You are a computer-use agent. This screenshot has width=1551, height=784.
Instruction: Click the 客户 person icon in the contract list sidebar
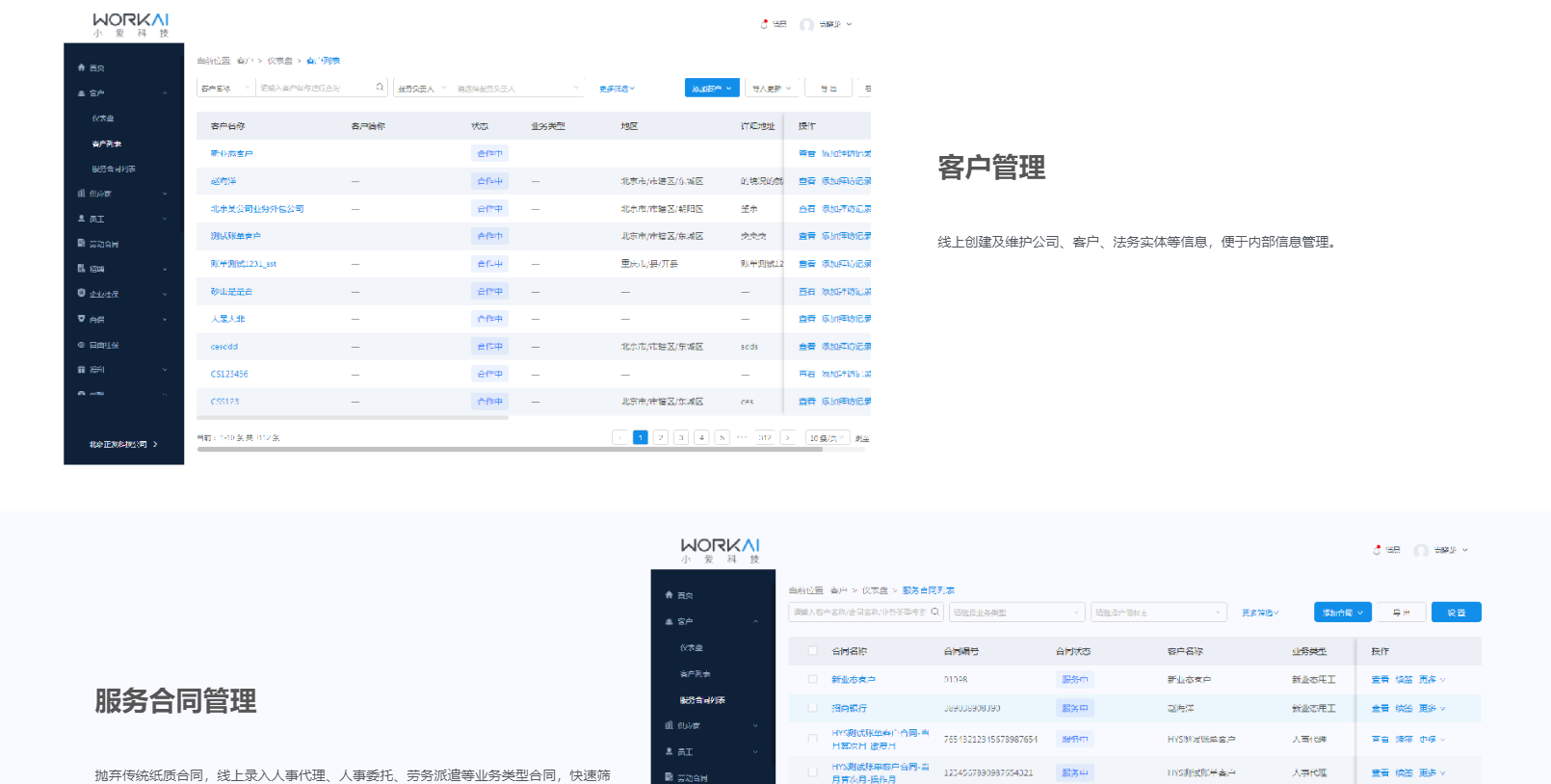pos(669,621)
